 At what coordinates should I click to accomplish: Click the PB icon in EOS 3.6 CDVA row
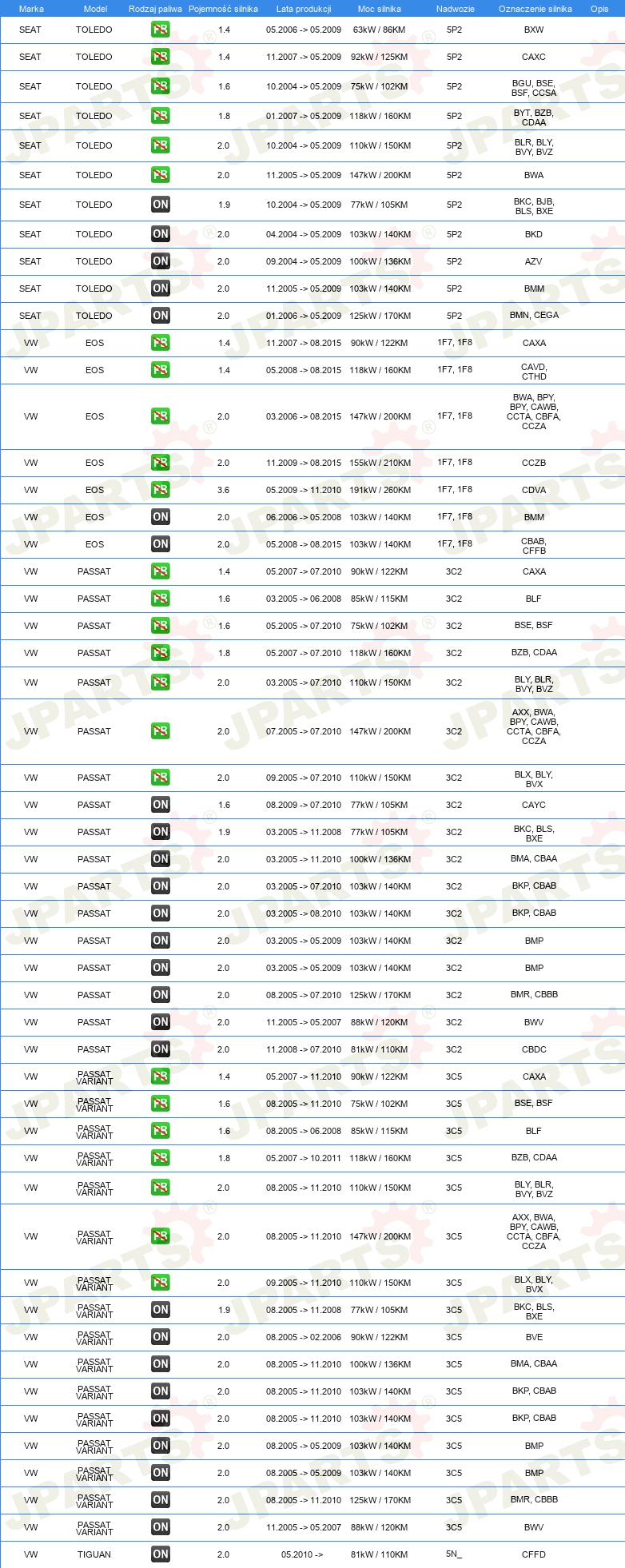click(x=161, y=490)
